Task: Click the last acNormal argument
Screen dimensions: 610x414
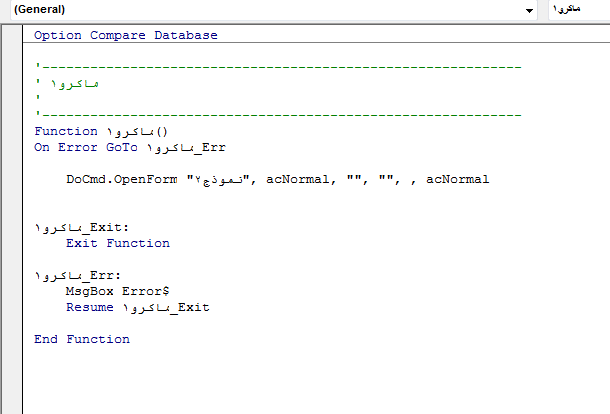Action: click(458, 179)
